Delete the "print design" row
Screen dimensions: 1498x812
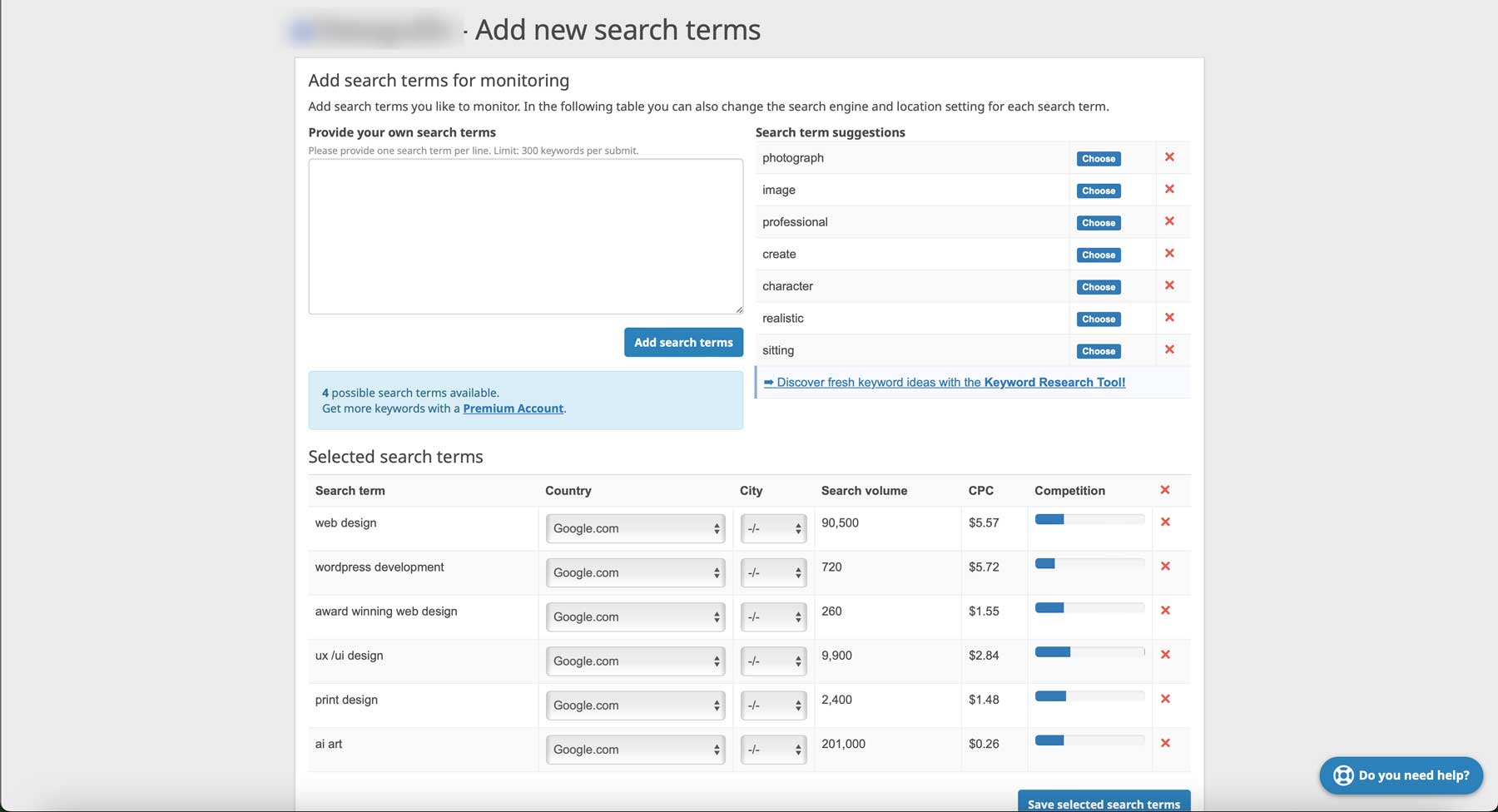pyautogui.click(x=1166, y=699)
